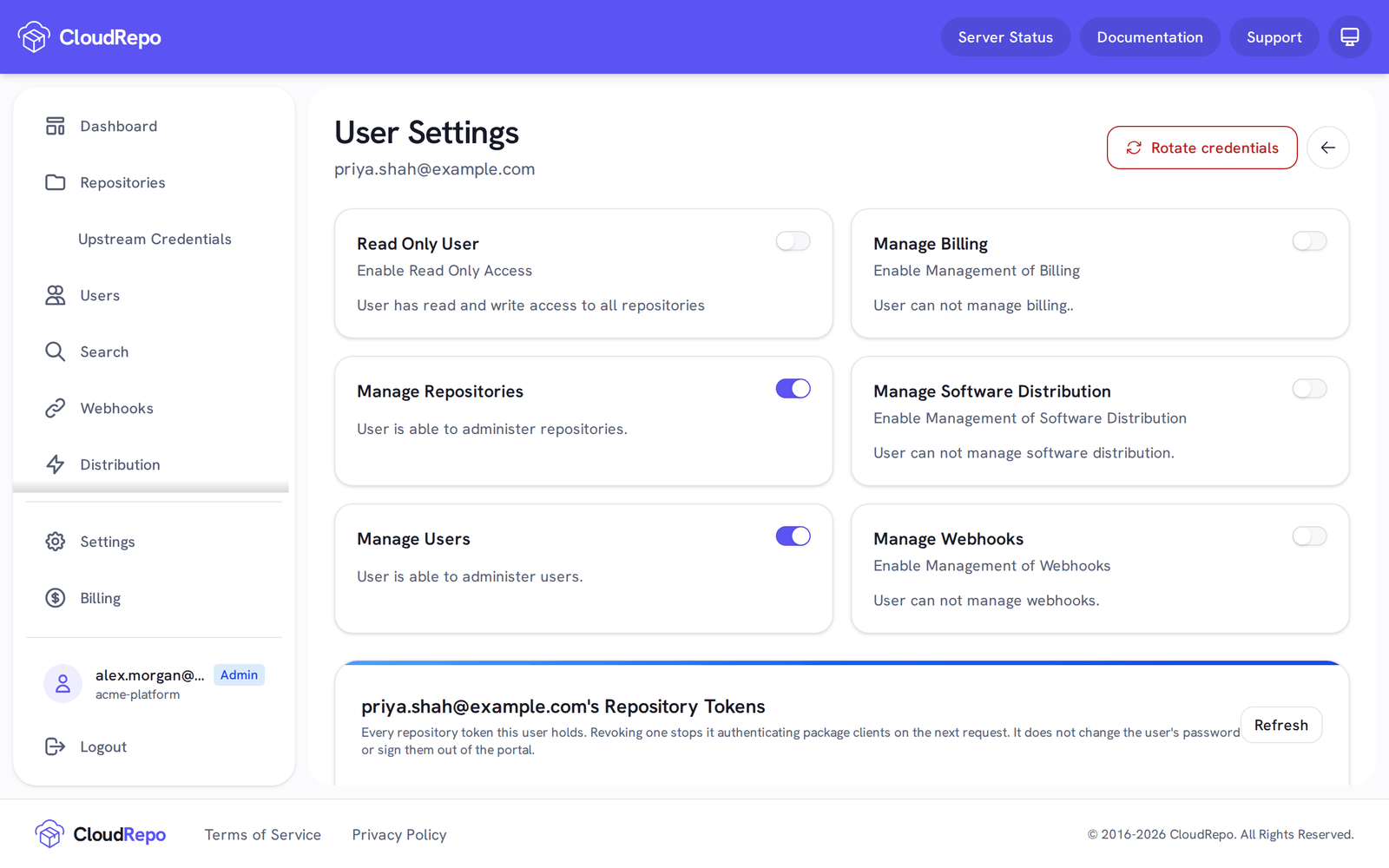Open the Documentation link in the header
Image resolution: width=1389 pixels, height=868 pixels.
click(1149, 37)
